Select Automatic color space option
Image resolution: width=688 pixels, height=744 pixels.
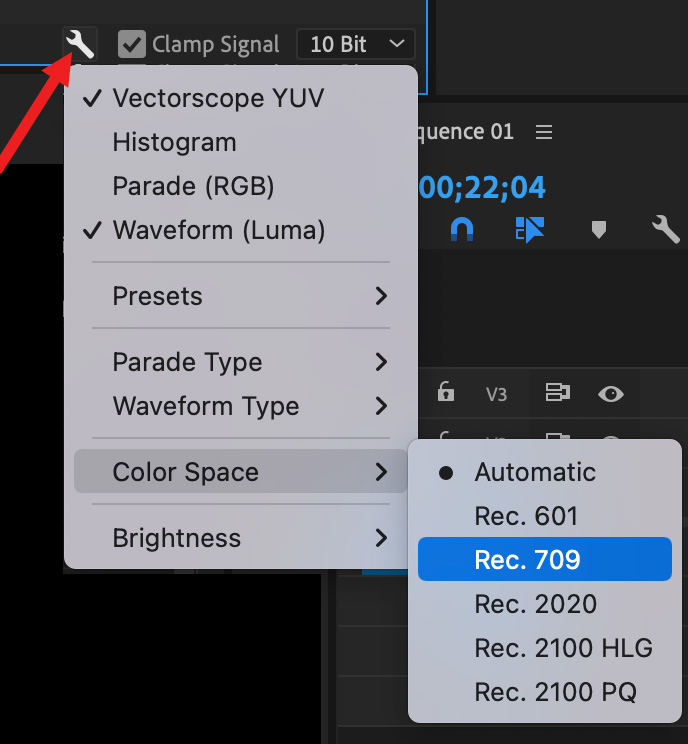[535, 472]
